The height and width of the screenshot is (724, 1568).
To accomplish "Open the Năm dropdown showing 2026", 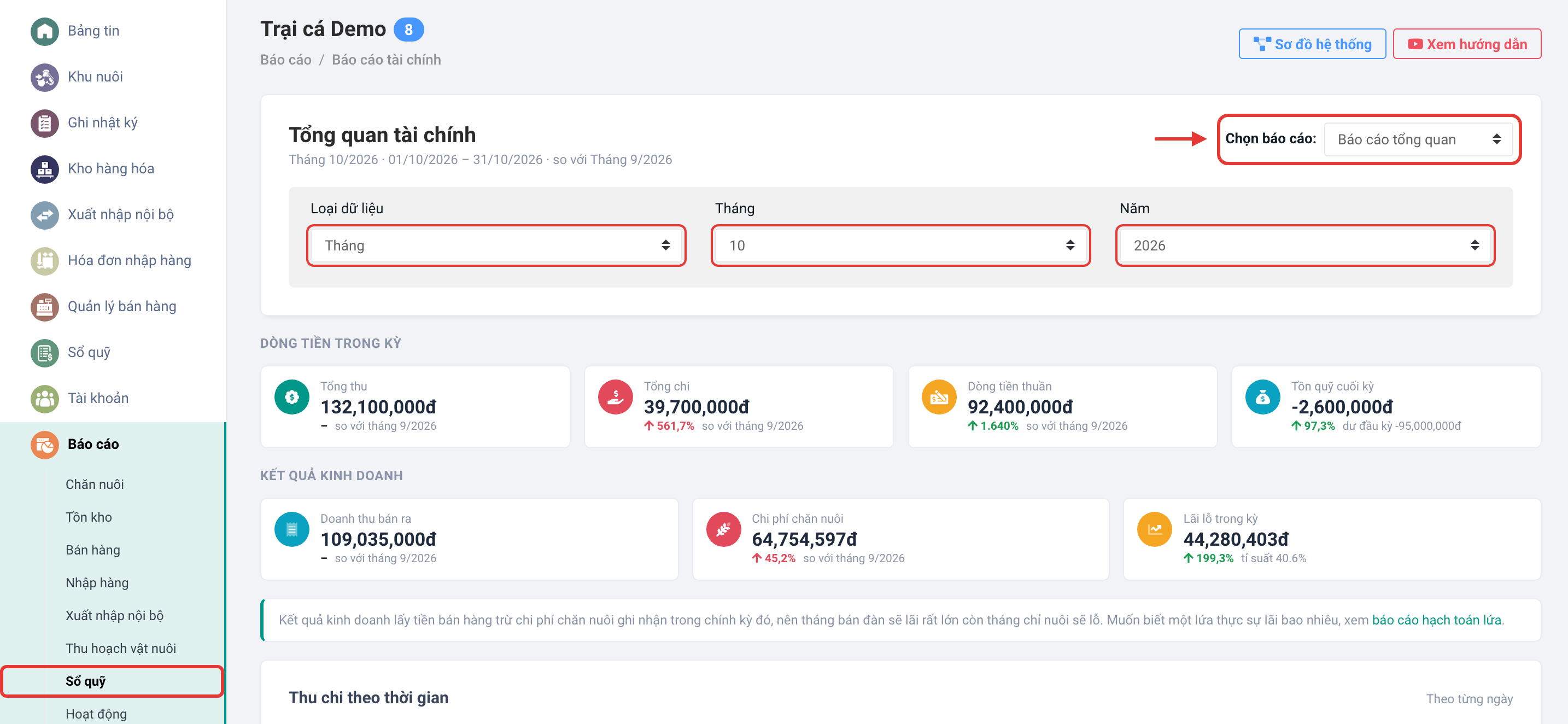I will pos(1305,246).
